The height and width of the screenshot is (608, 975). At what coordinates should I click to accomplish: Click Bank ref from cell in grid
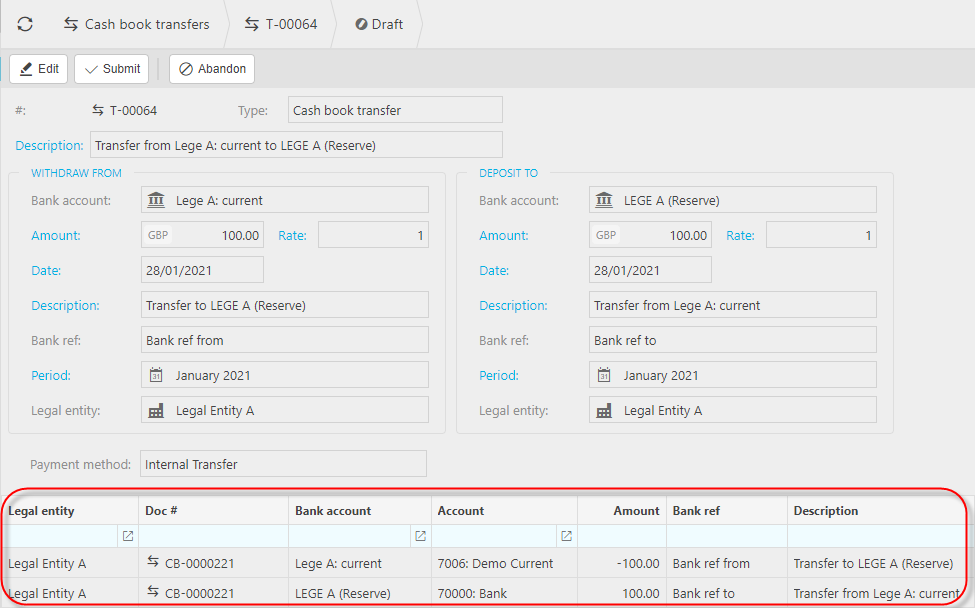pyautogui.click(x=726, y=563)
